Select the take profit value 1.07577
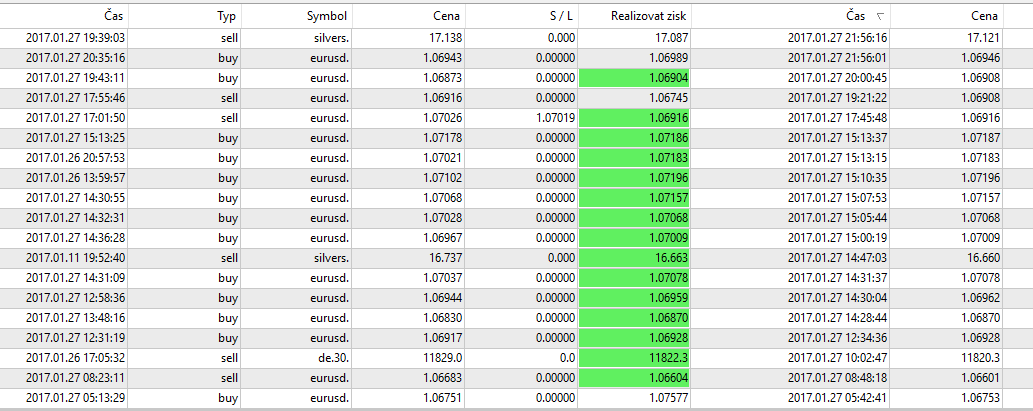Viewport: 1033px width, 411px height. coord(668,398)
